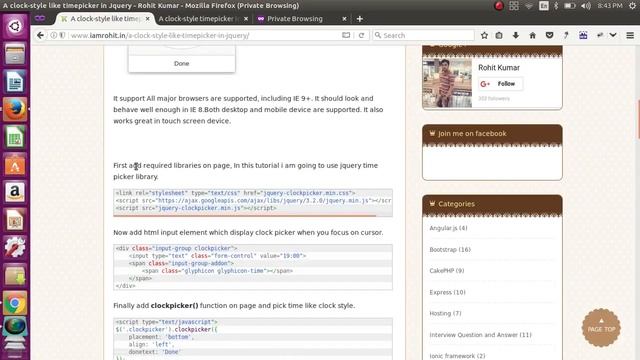Viewport: 640px width, 360px height.
Task: Click the 8:43 PM clock indicator
Action: tap(610, 6)
